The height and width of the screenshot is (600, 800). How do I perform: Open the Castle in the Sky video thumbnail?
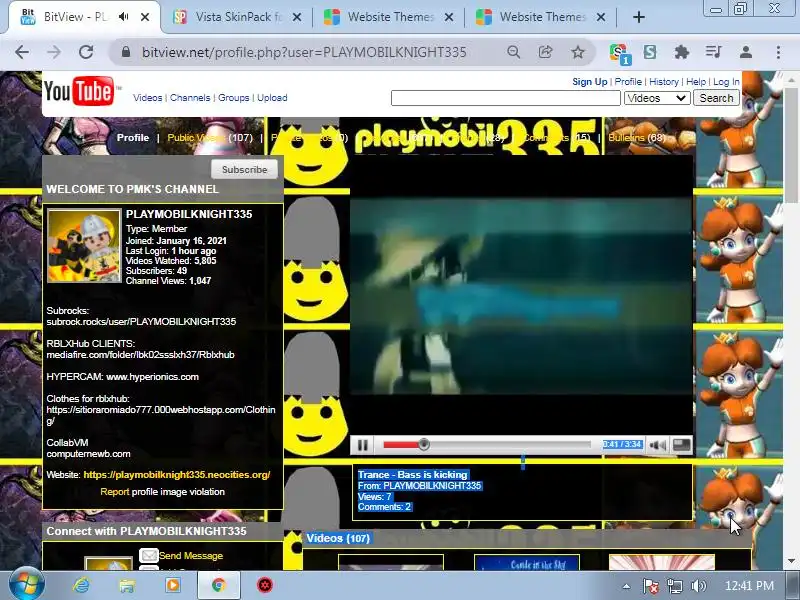pos(527,563)
